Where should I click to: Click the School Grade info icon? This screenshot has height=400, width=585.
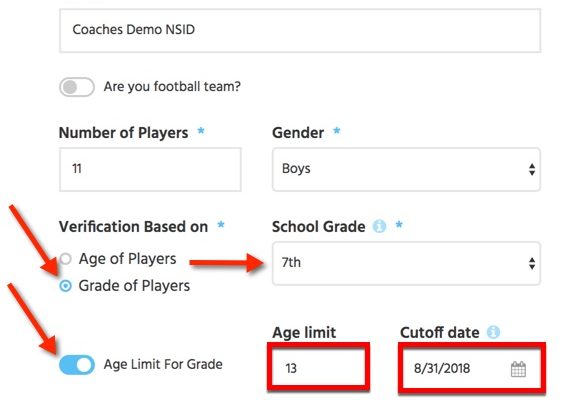coord(379,226)
